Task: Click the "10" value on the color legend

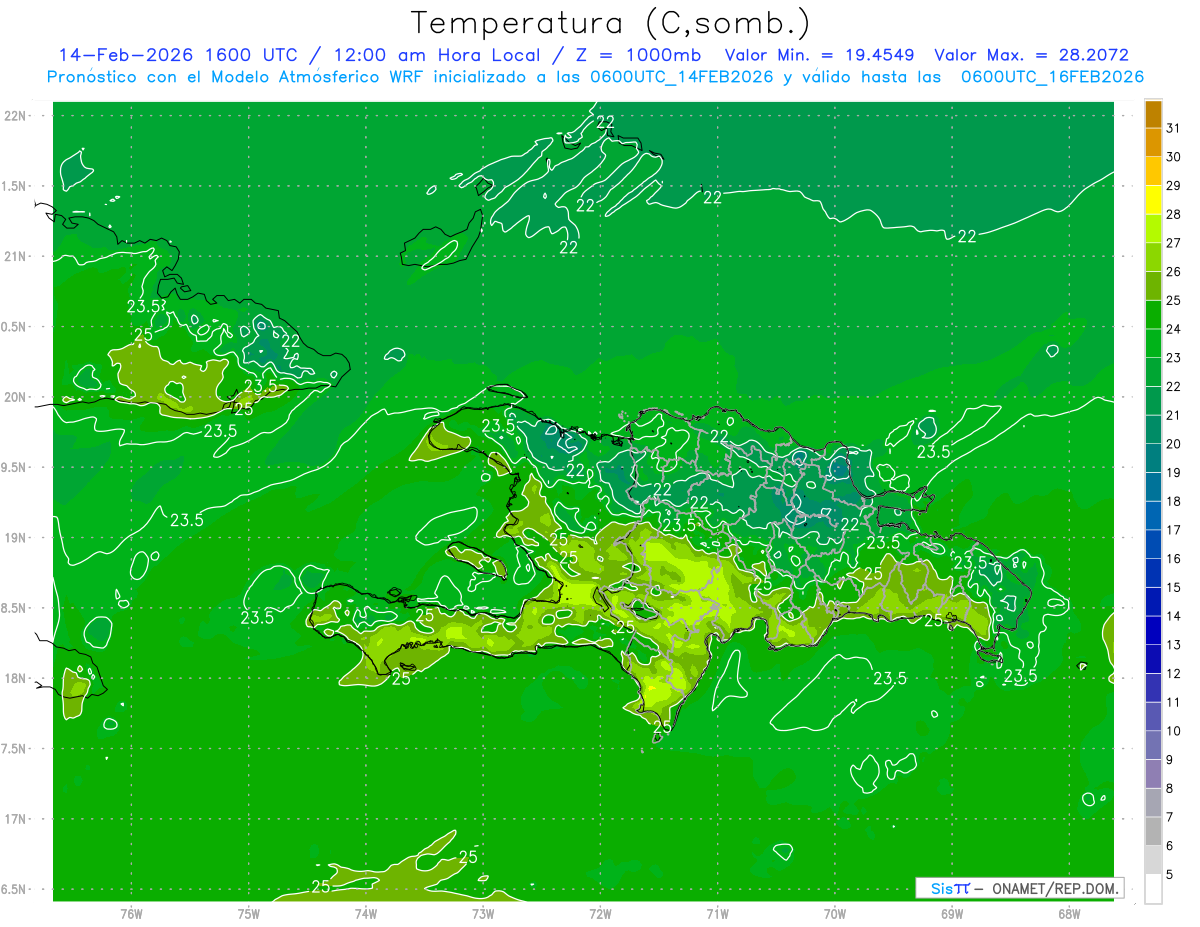Action: point(1173,731)
